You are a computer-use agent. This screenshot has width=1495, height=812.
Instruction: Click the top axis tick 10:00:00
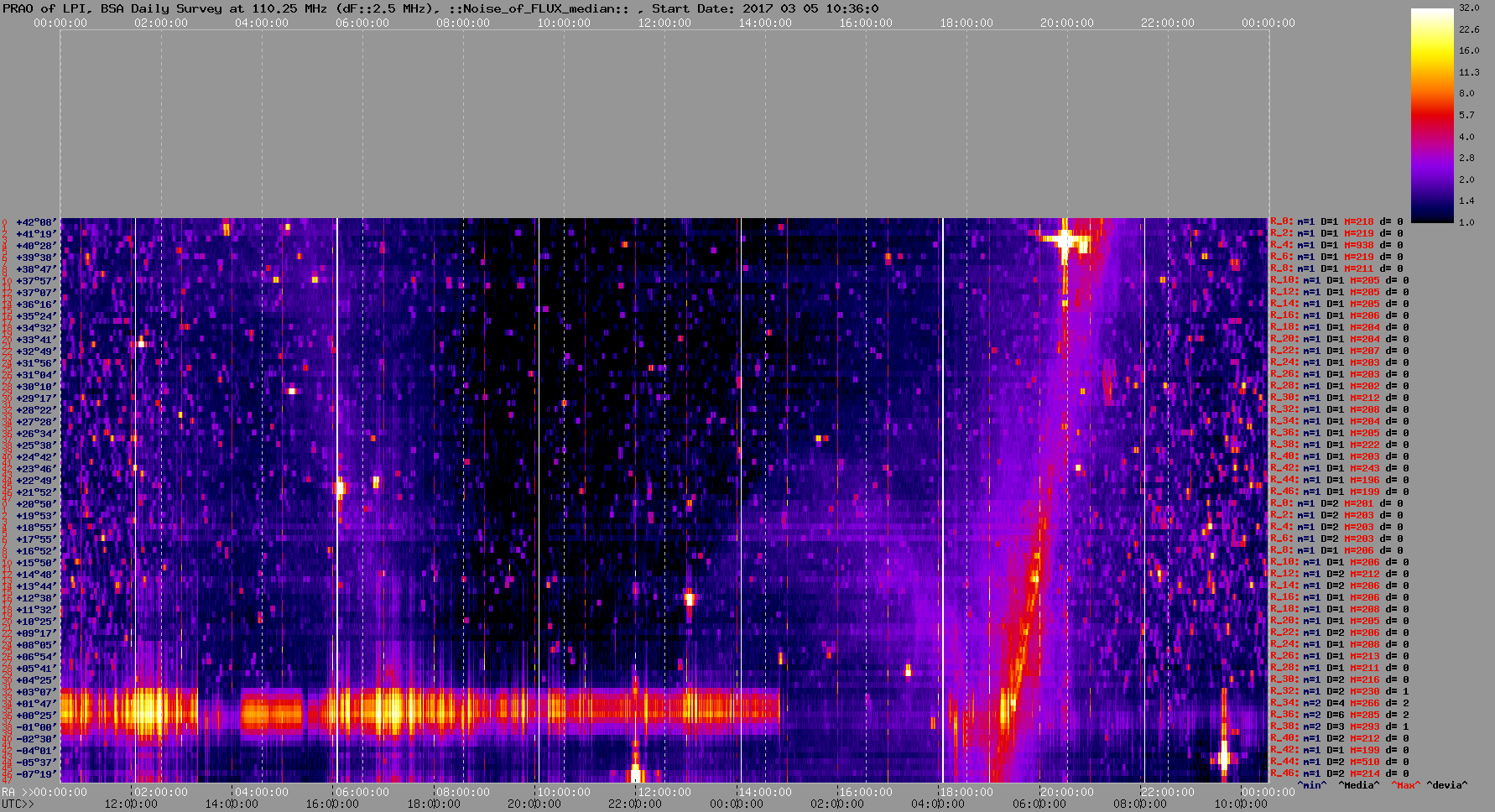coord(564,23)
